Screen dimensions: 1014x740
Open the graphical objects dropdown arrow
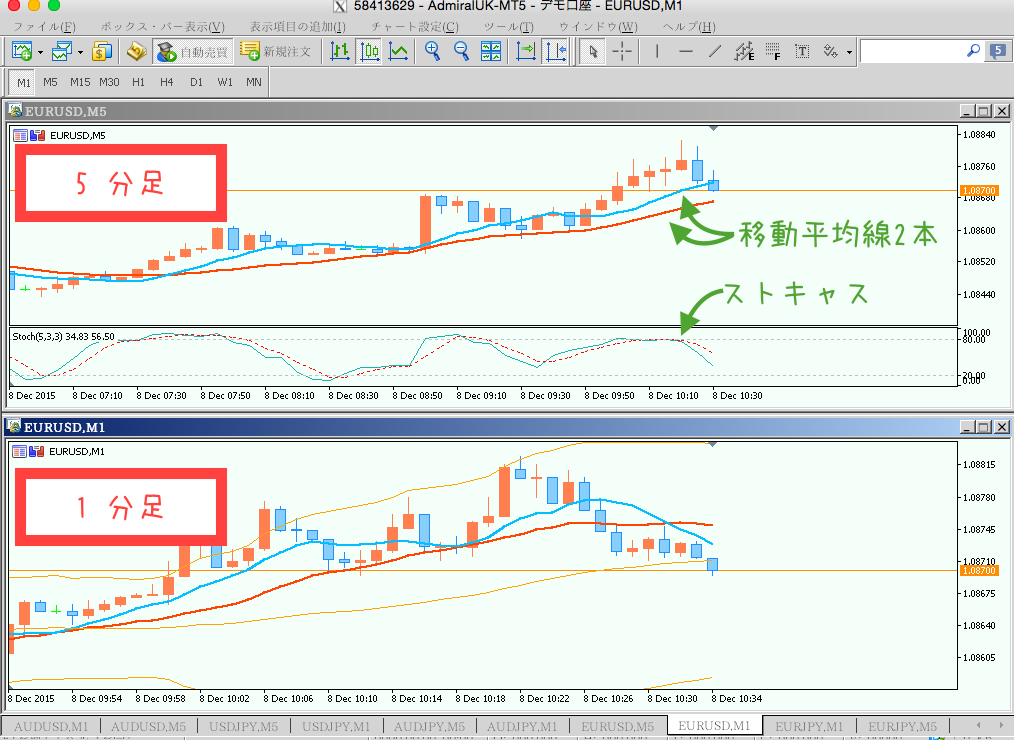coord(849,52)
